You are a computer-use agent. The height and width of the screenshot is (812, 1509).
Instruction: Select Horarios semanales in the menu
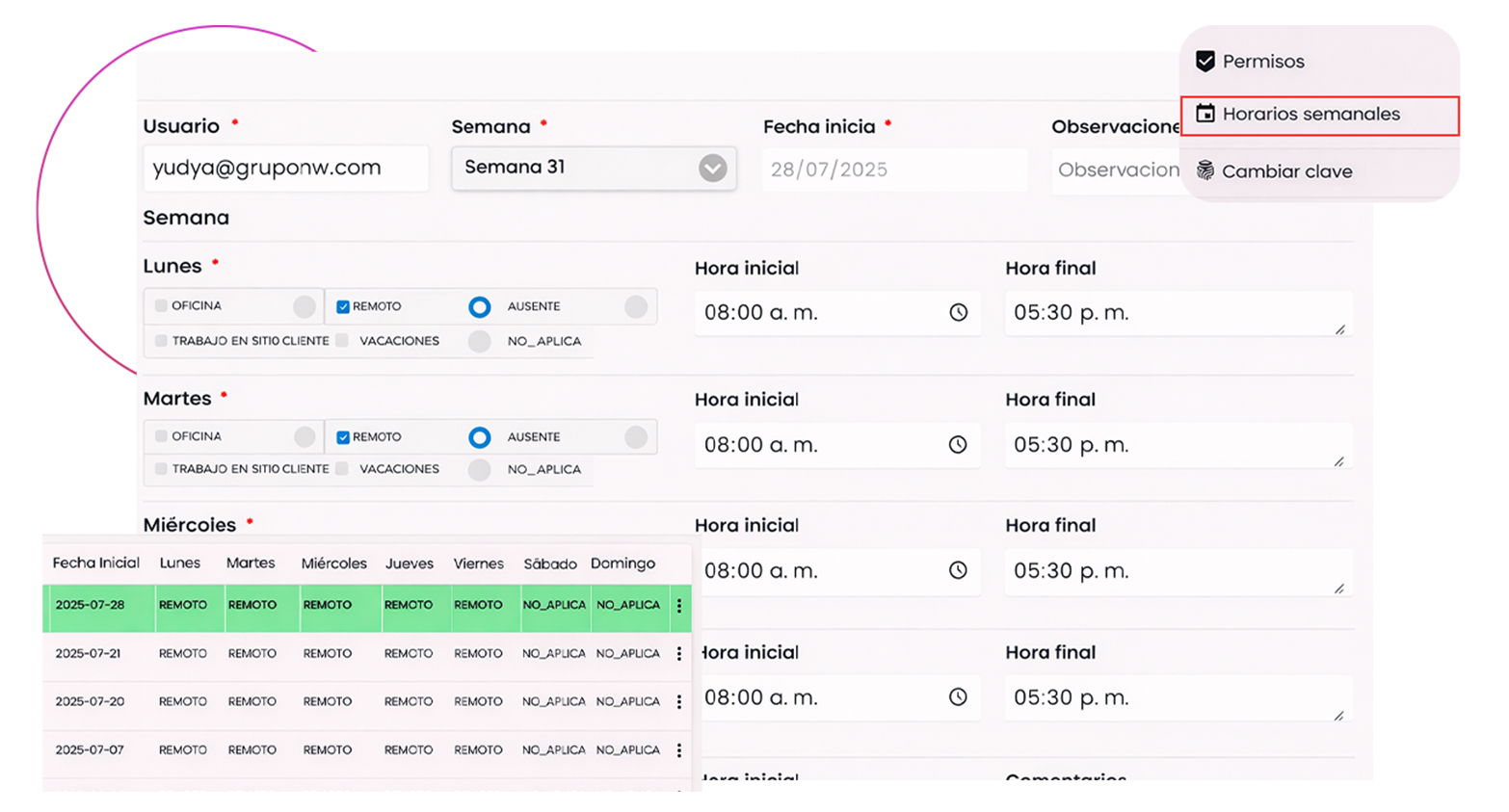pos(1310,115)
